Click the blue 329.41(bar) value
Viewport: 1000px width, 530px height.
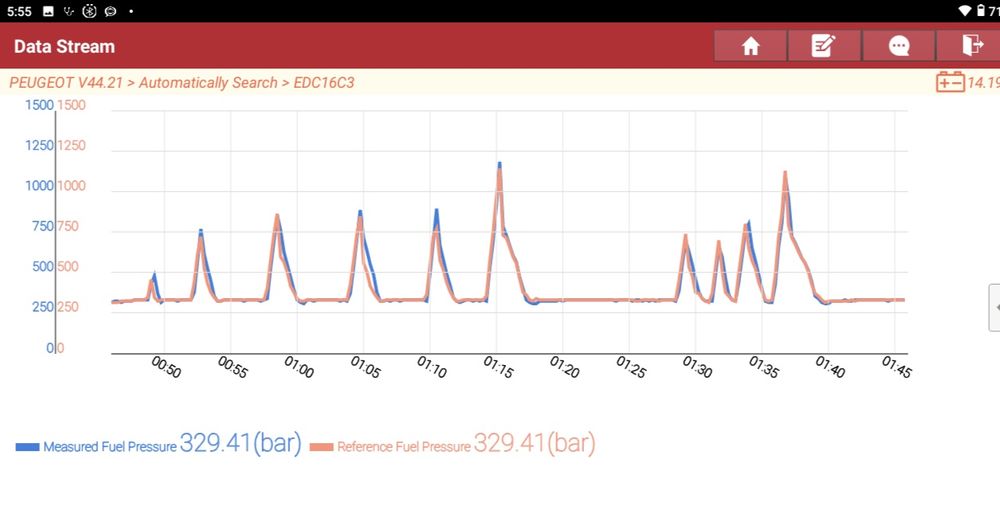click(x=240, y=443)
